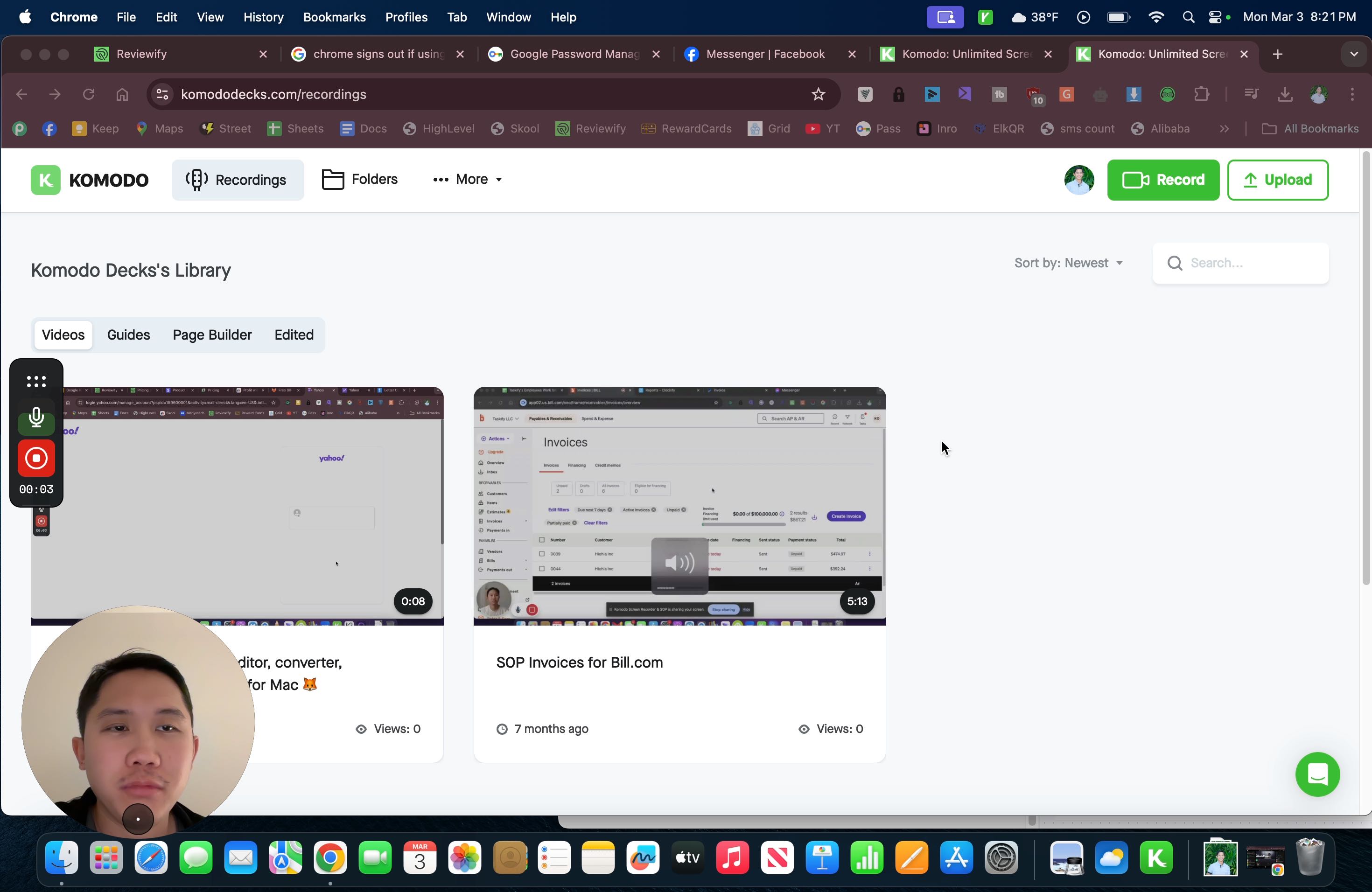Expand the More dropdown menu
The image size is (1372, 892).
click(468, 179)
